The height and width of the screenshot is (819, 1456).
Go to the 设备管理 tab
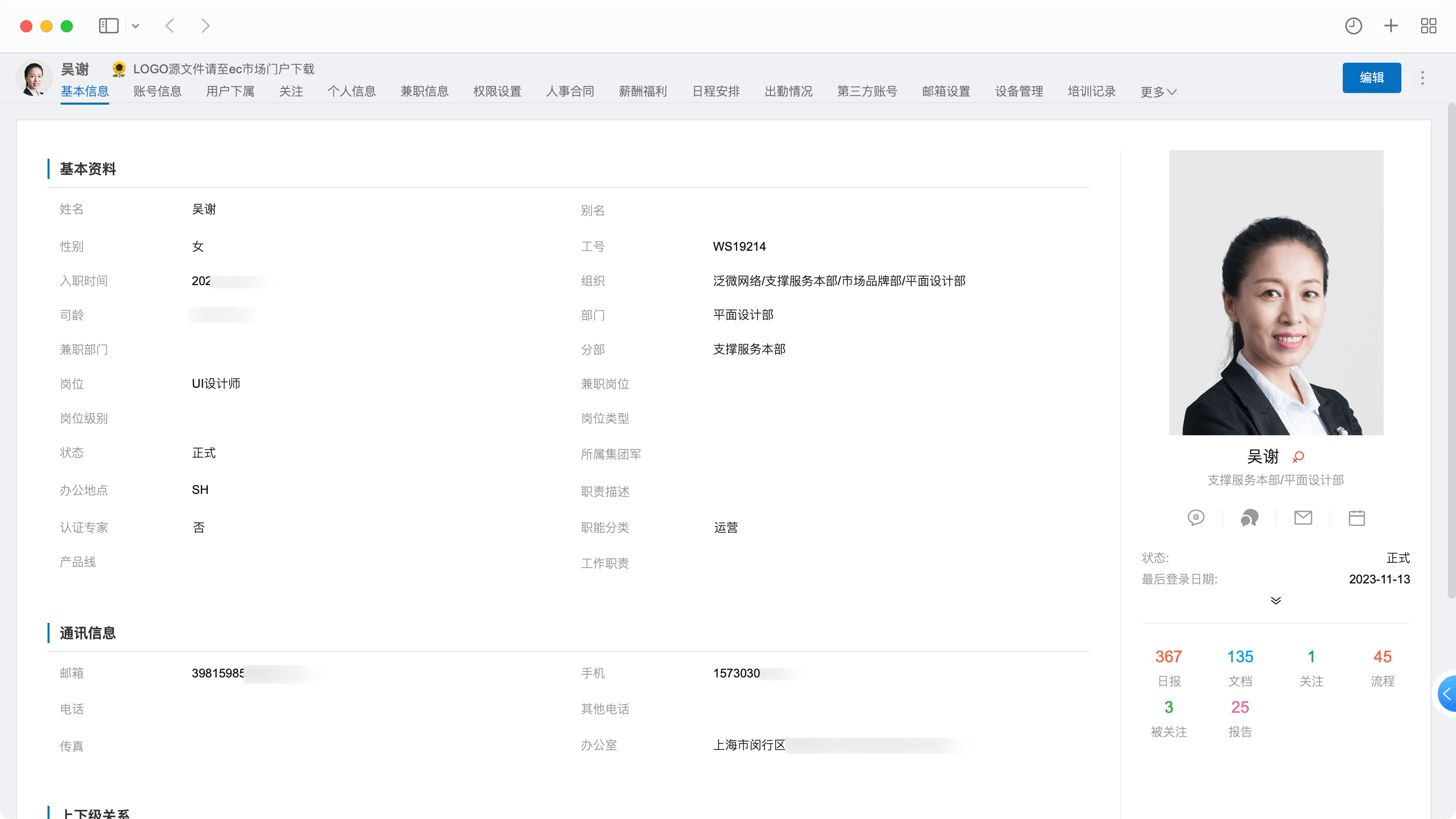1019,92
